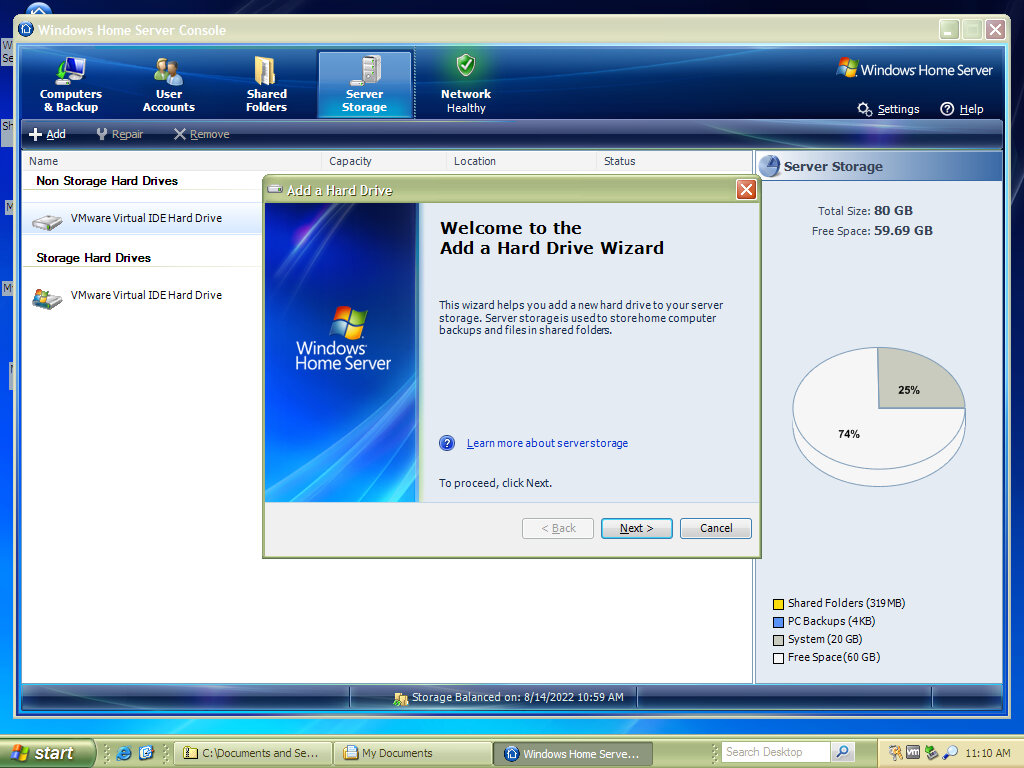
Task: Cancel the Add a Hard Drive wizard
Action: click(715, 528)
